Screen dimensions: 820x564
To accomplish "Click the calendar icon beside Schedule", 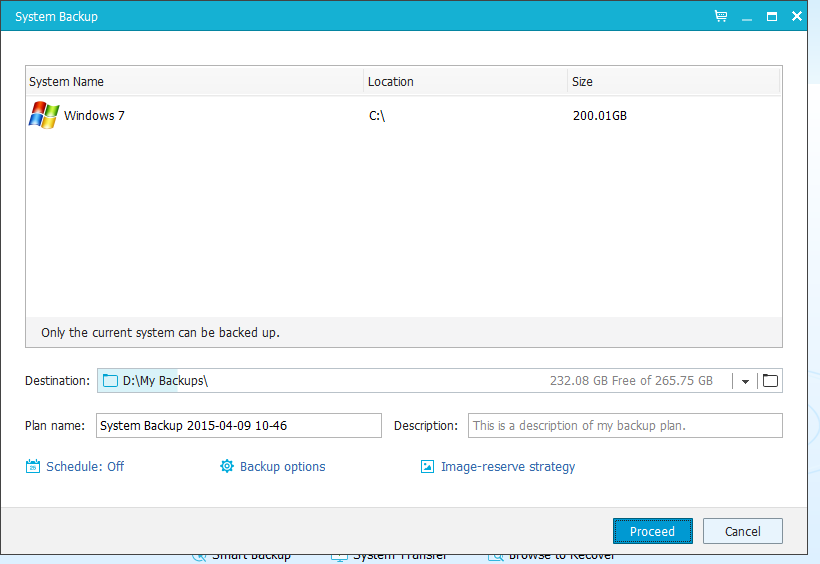I will (x=33, y=467).
